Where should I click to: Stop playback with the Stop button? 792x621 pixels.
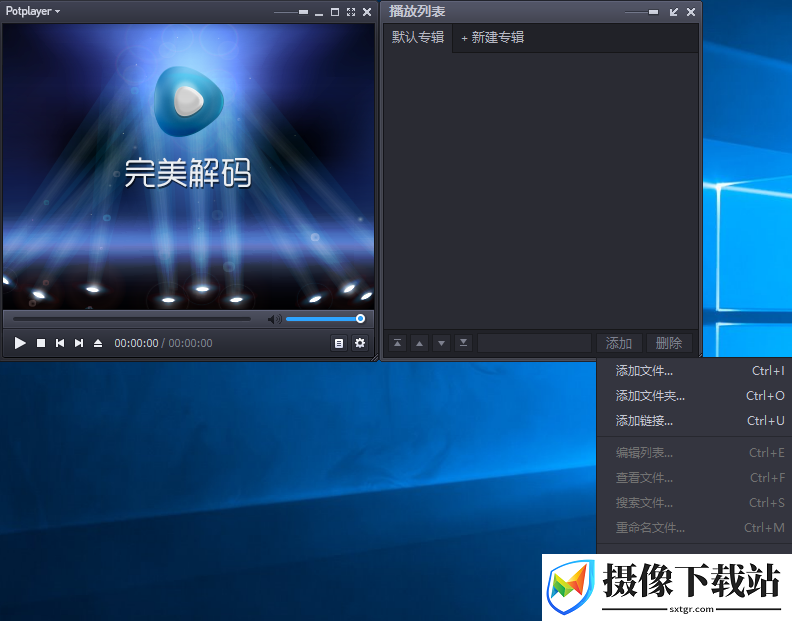tap(41, 343)
